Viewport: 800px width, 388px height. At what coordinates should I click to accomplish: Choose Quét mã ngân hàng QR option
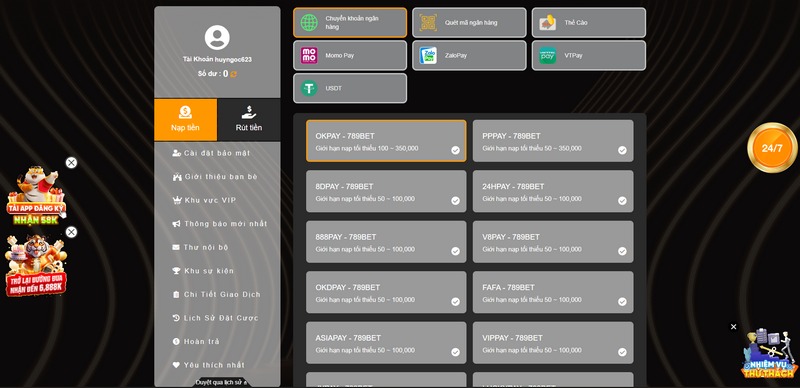coord(469,22)
